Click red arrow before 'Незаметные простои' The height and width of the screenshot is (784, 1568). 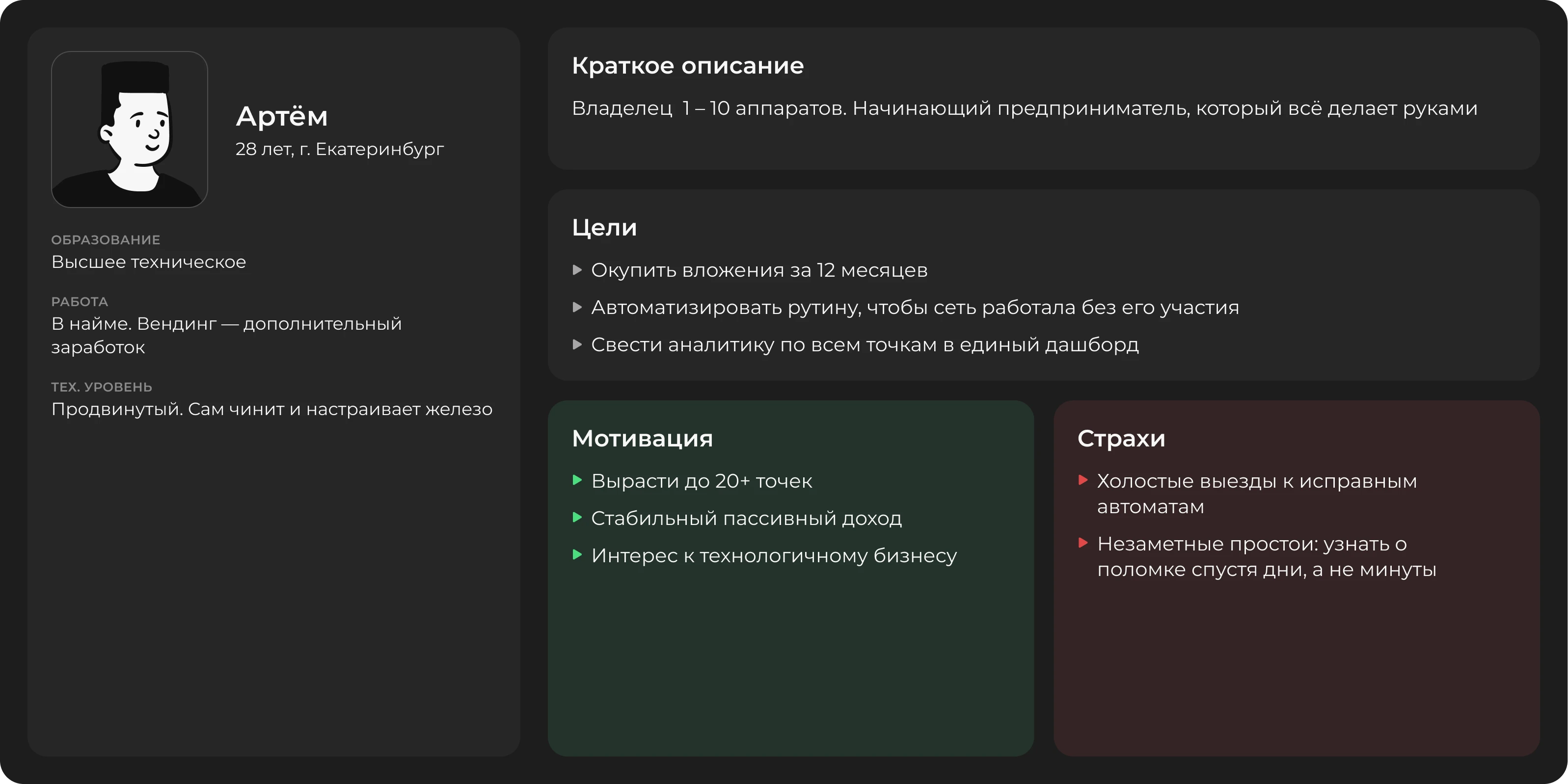tap(1083, 543)
